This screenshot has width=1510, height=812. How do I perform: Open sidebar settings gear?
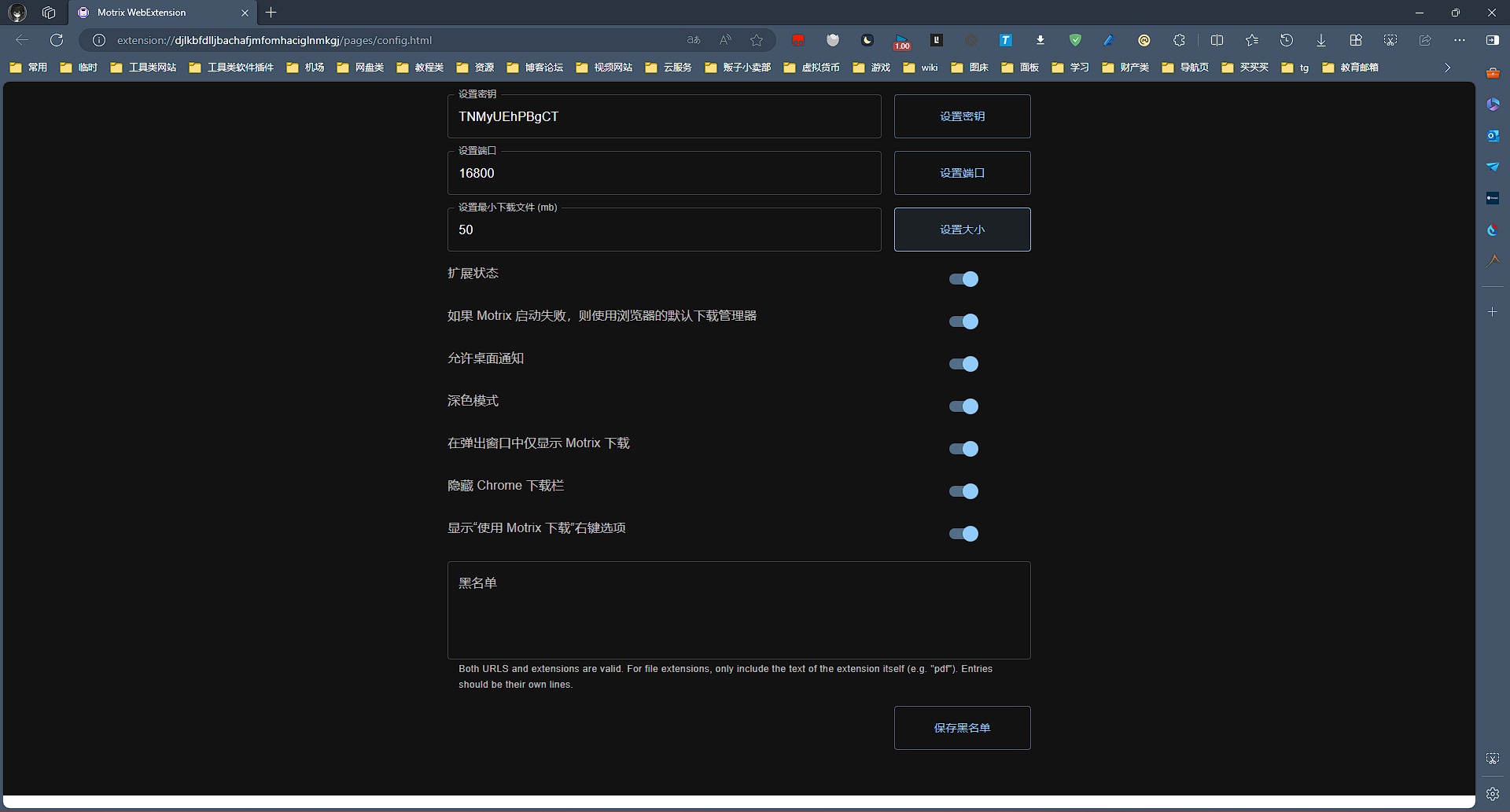[1493, 794]
